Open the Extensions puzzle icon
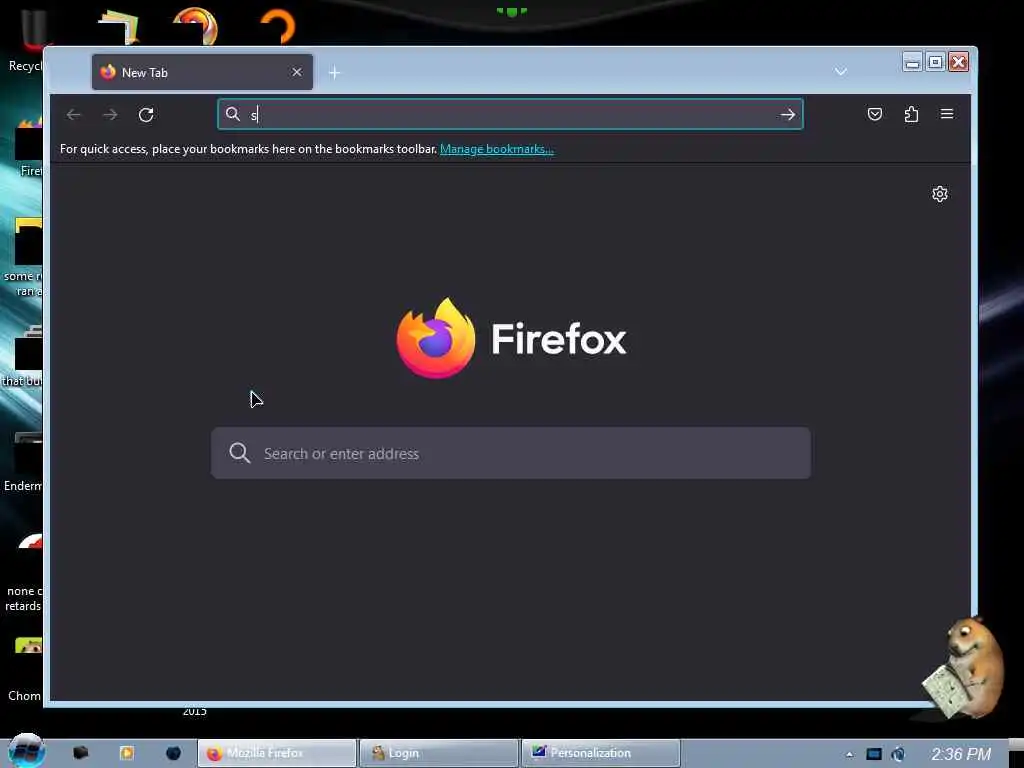 [x=911, y=114]
